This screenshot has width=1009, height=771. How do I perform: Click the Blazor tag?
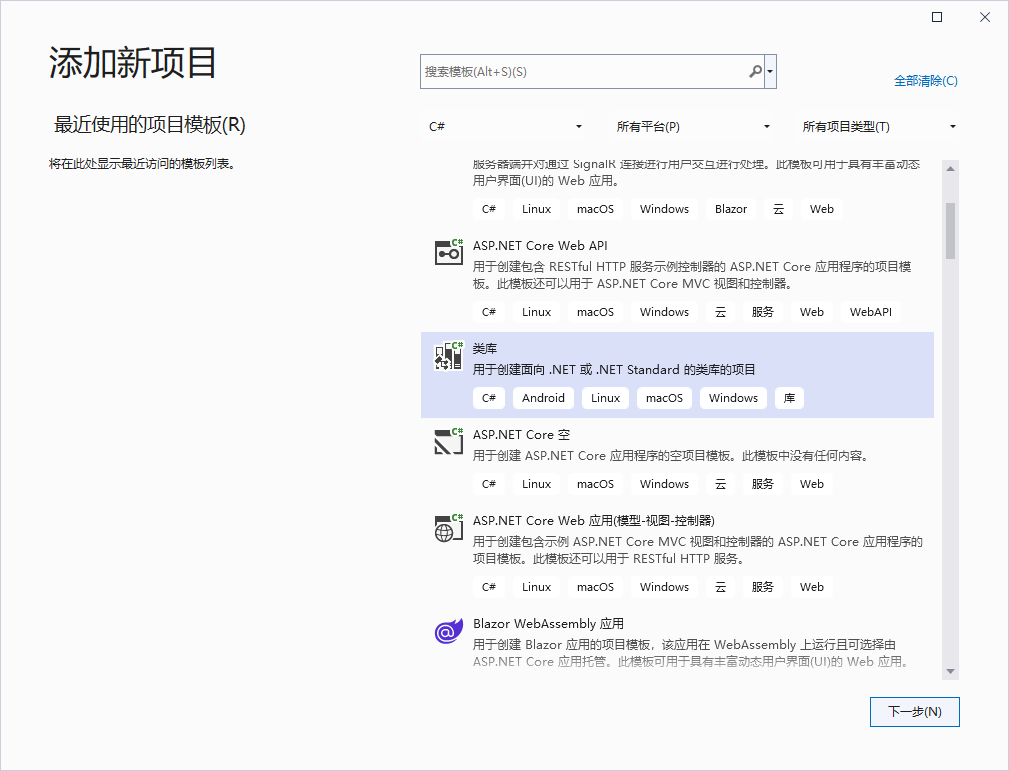point(730,209)
